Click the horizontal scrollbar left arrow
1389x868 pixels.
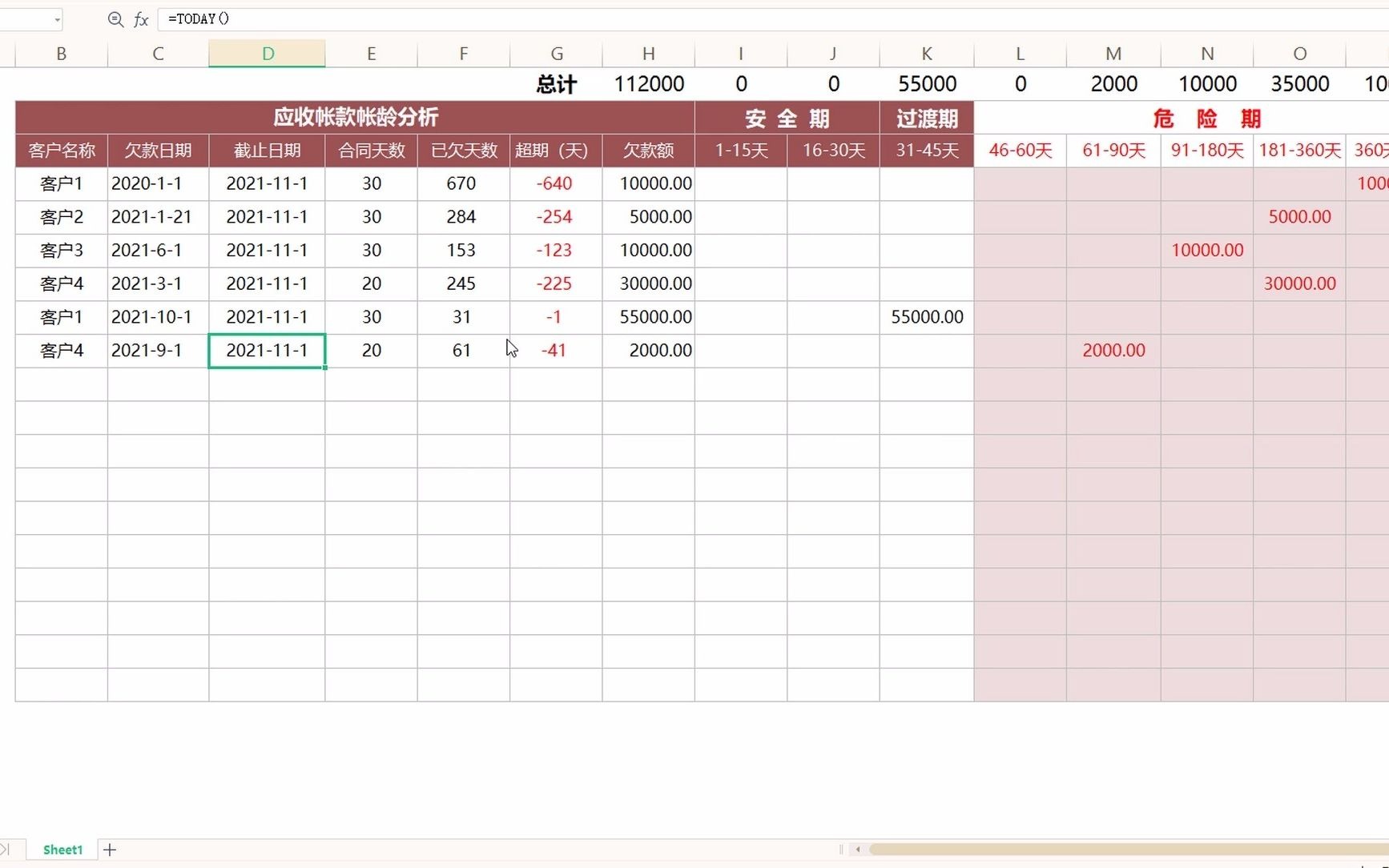[x=858, y=849]
